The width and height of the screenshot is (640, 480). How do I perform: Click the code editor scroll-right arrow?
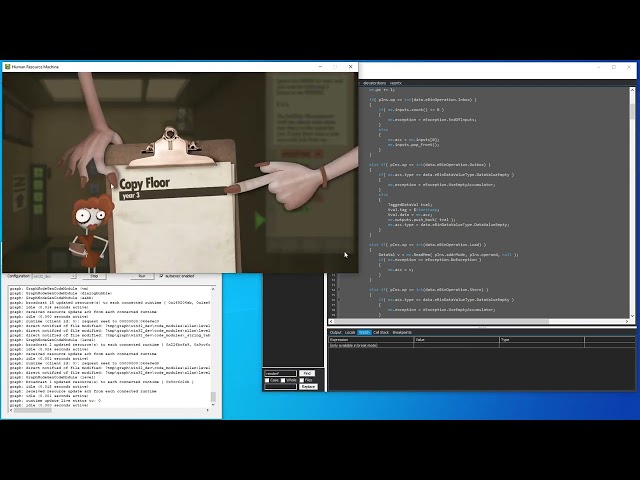pyautogui.click(x=627, y=322)
